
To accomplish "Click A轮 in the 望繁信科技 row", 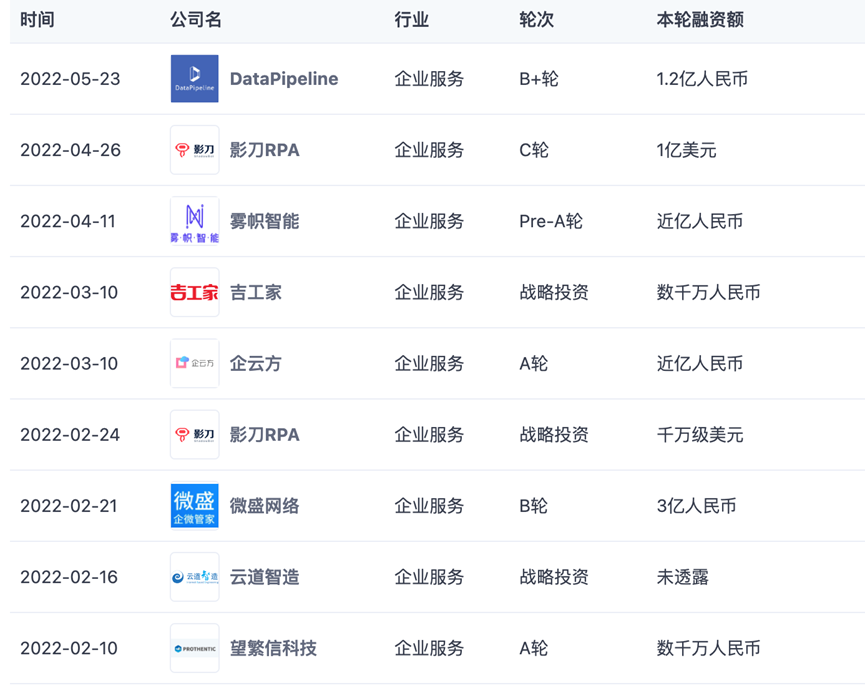I will [x=533, y=648].
